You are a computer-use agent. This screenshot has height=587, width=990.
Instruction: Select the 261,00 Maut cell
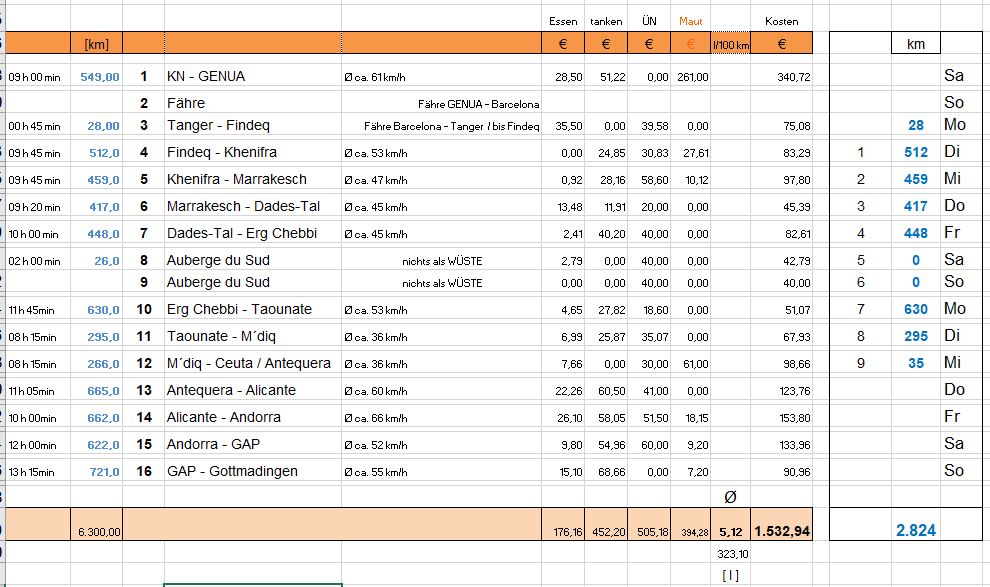tap(691, 78)
